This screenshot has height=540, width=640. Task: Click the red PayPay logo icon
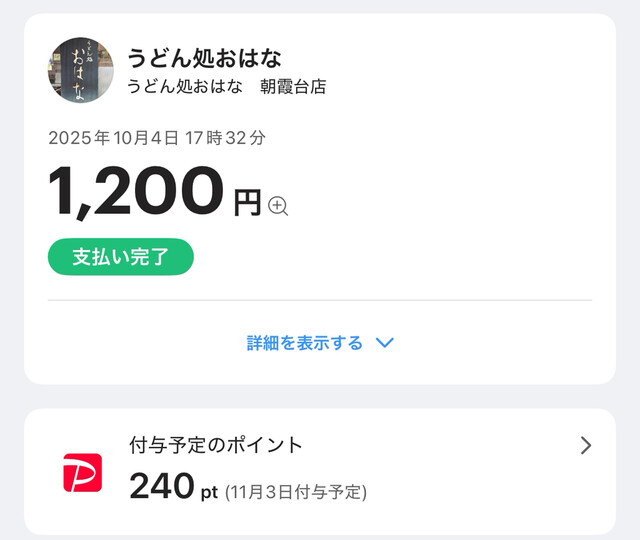click(83, 471)
